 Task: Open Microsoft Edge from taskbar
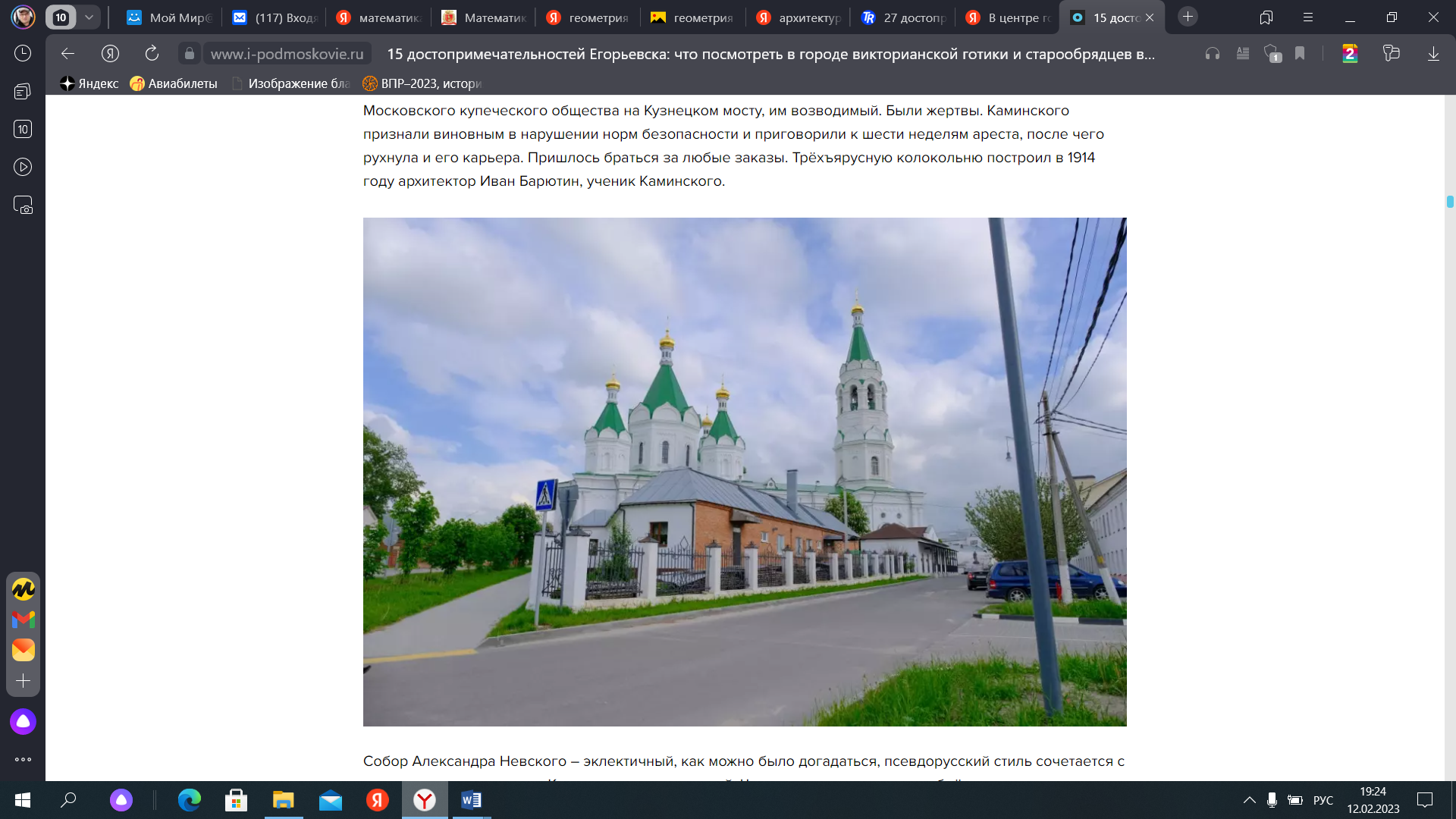tap(189, 800)
